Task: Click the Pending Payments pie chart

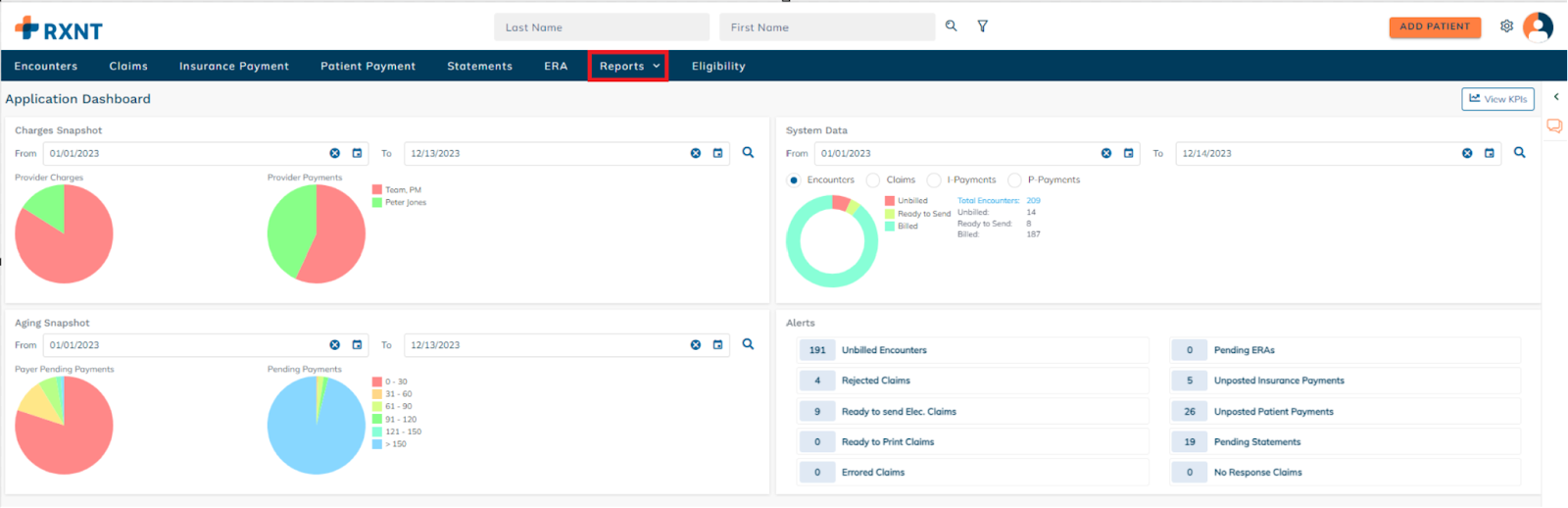Action: (317, 426)
